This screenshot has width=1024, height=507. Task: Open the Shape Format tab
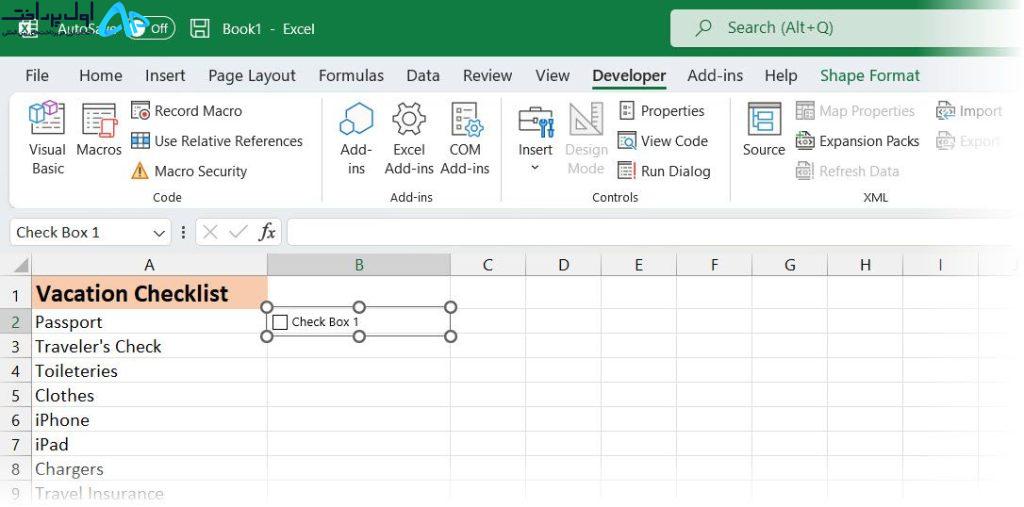870,76
